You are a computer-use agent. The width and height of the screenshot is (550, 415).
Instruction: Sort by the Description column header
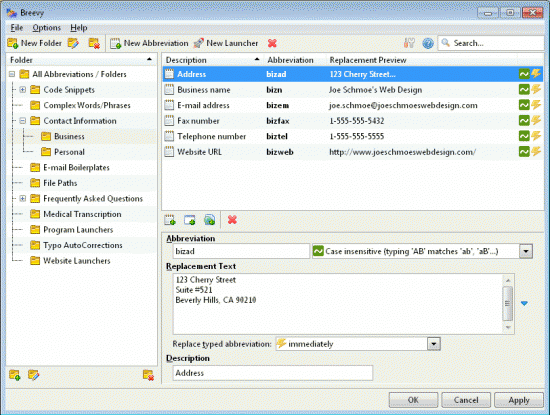213,60
